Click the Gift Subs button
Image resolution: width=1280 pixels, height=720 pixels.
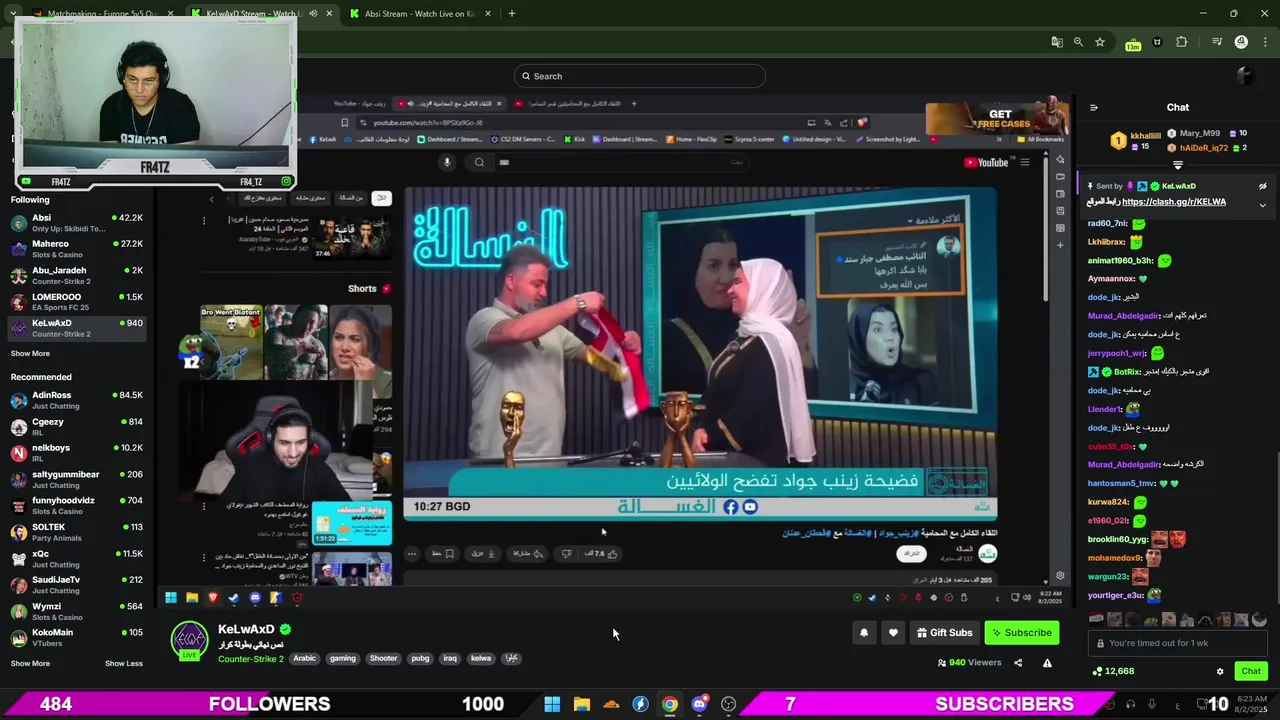coord(945,633)
